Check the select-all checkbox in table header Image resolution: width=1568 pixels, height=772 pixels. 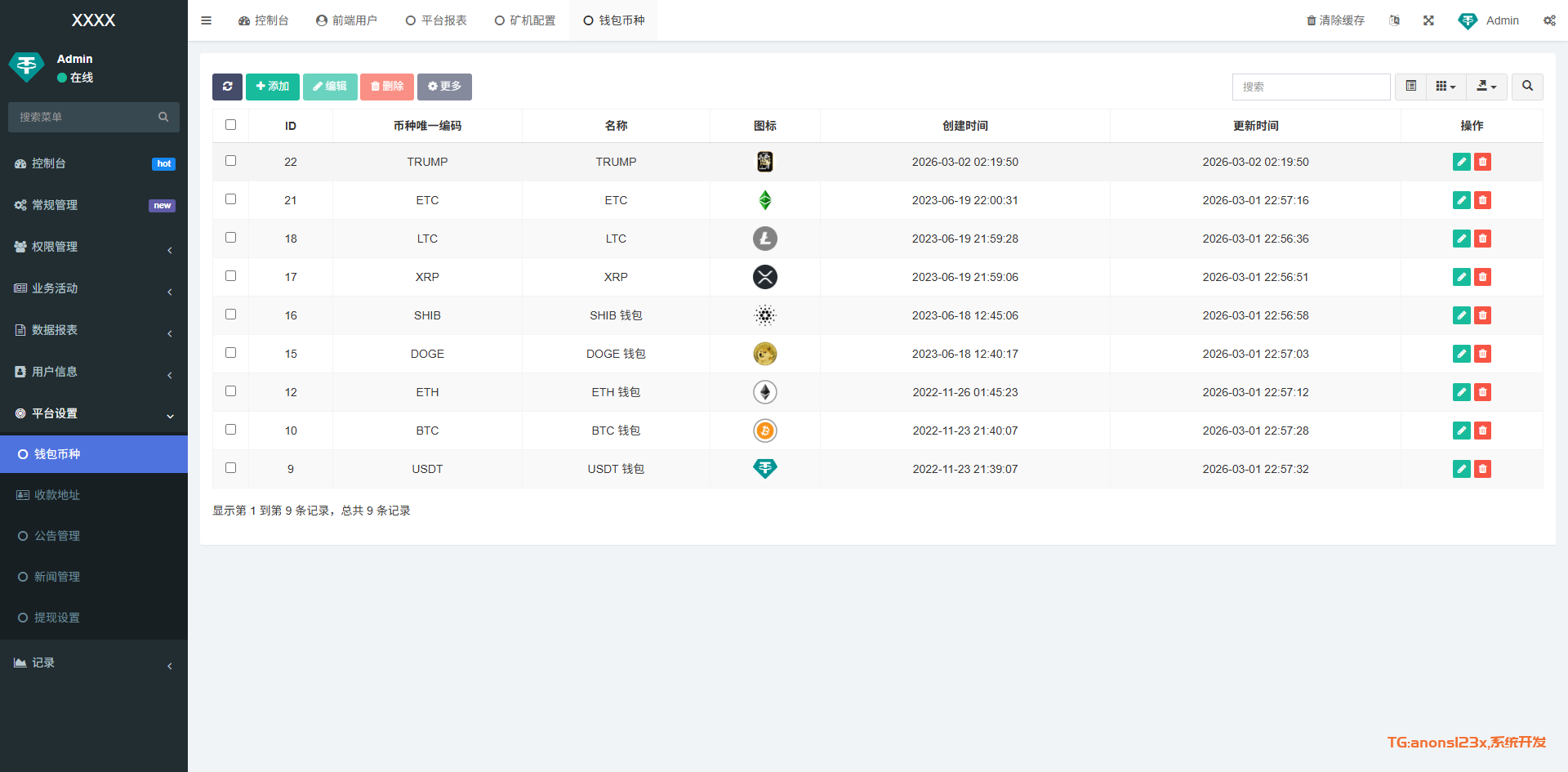230,125
